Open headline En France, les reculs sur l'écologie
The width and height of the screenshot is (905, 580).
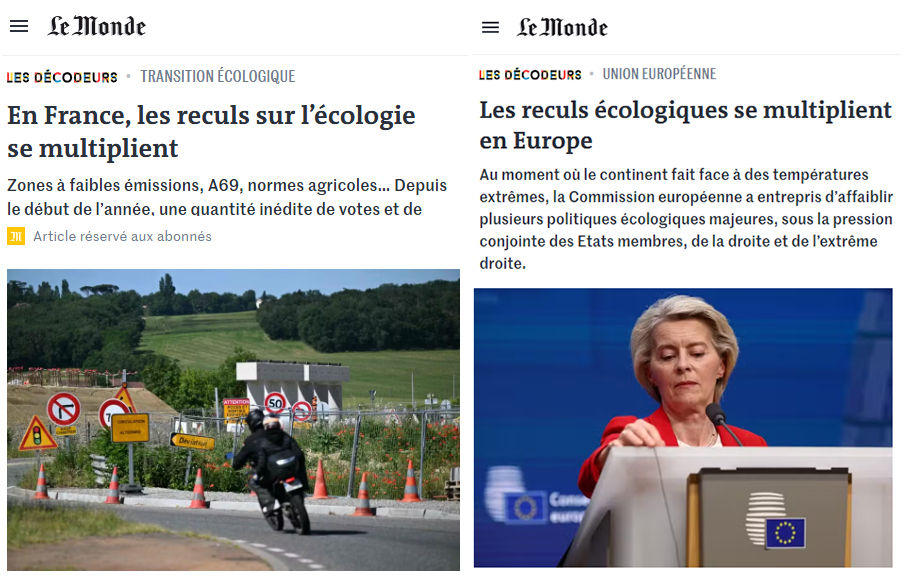click(x=211, y=132)
